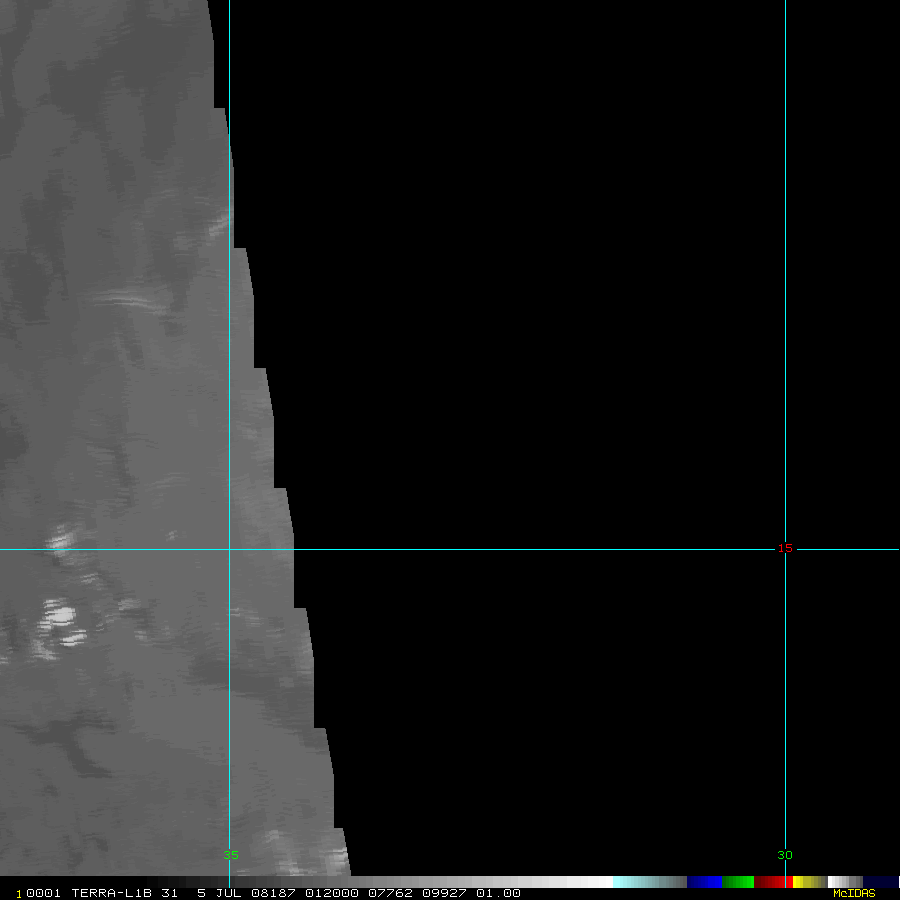Viewport: 900px width, 900px height.
Task: Click intersection of 15 latitude and 35 longitude lines
Action: pyautogui.click(x=229, y=549)
